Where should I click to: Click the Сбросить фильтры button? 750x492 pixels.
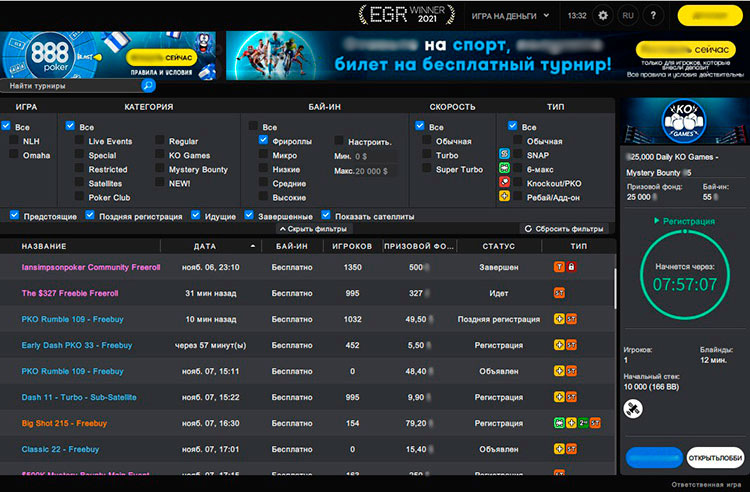pos(564,229)
